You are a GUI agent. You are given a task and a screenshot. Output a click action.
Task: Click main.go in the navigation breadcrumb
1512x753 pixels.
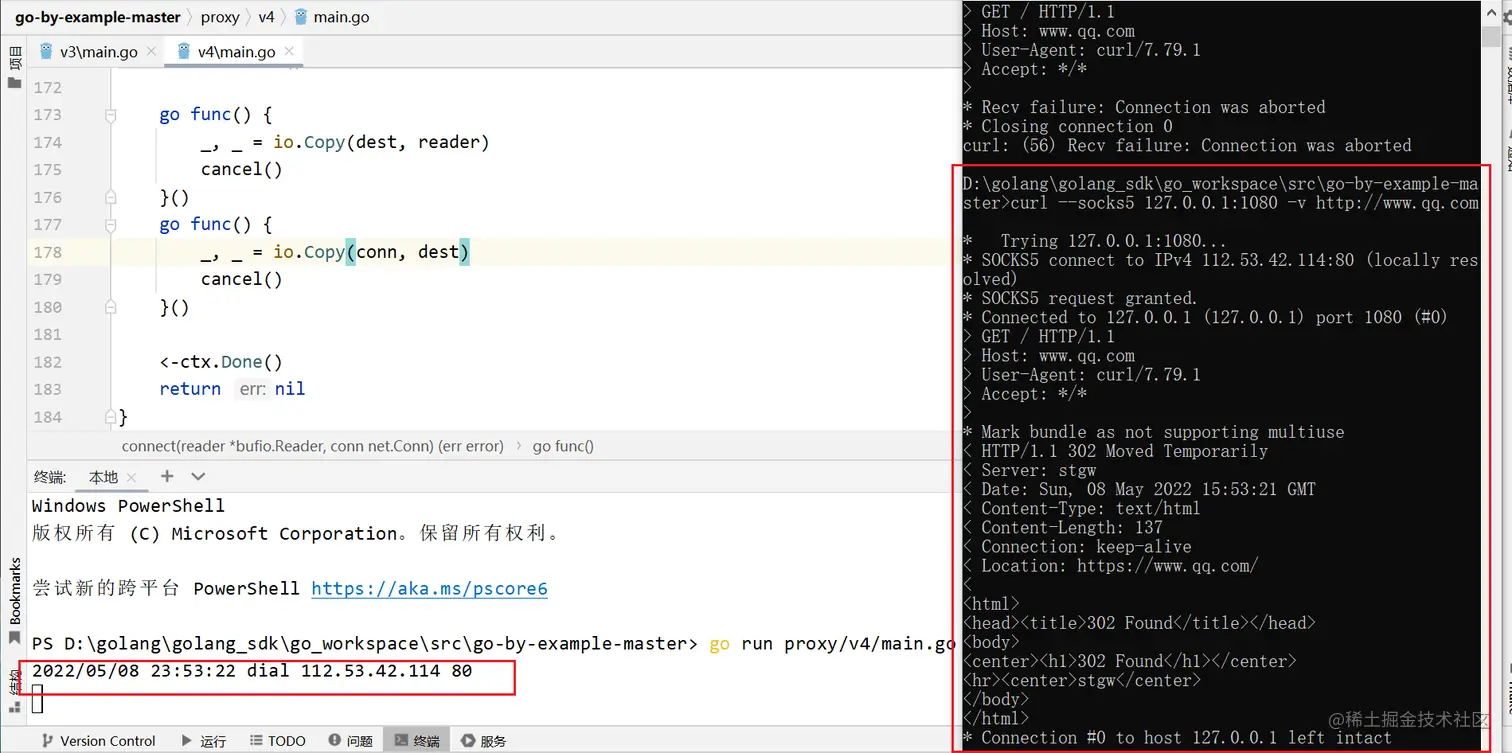(x=330, y=17)
